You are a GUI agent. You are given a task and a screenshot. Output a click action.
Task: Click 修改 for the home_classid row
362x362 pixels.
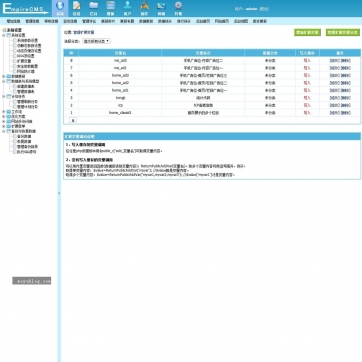click(x=335, y=113)
